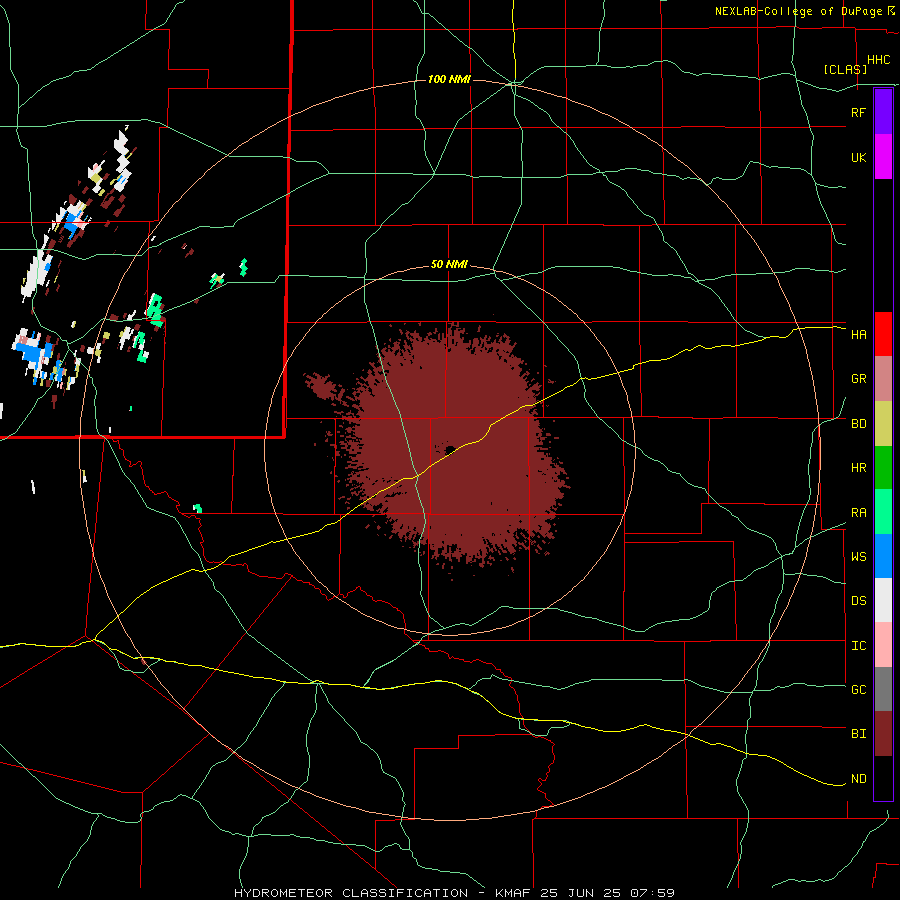Click the WS blue legend swatch
Image resolution: width=900 pixels, height=900 pixels.
883,556
